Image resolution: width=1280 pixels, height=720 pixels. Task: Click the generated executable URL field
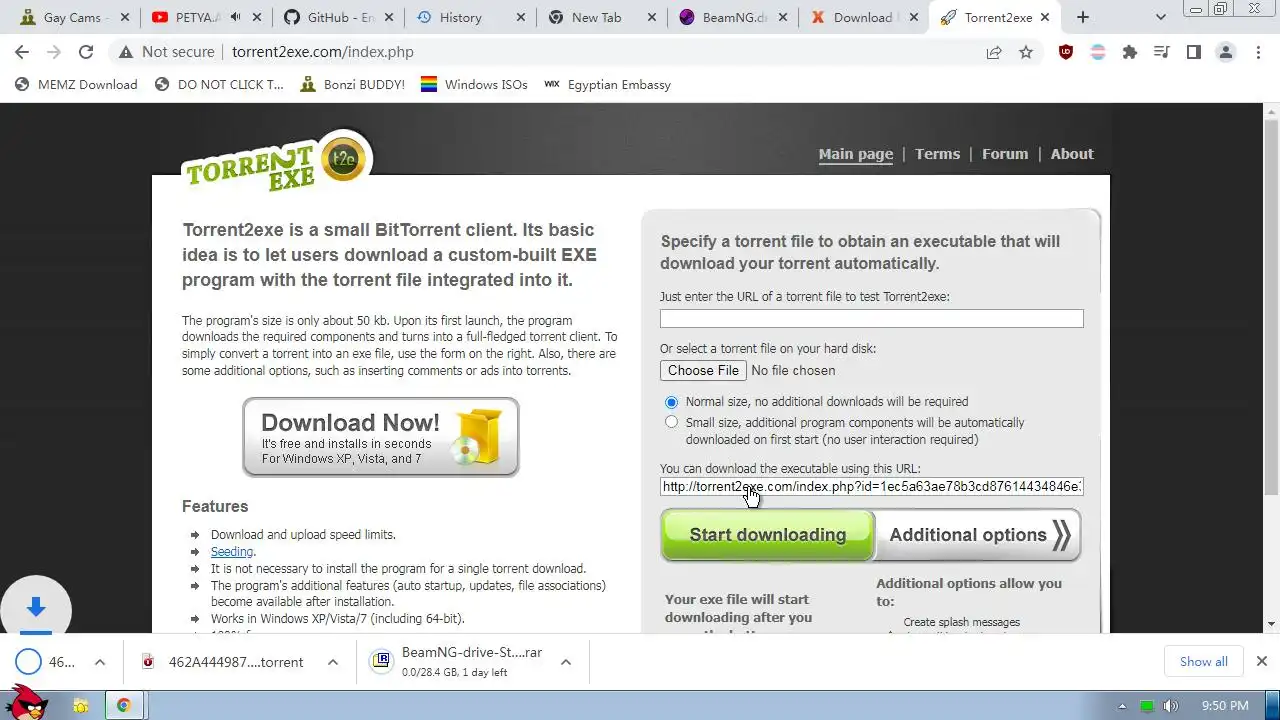[x=872, y=487]
